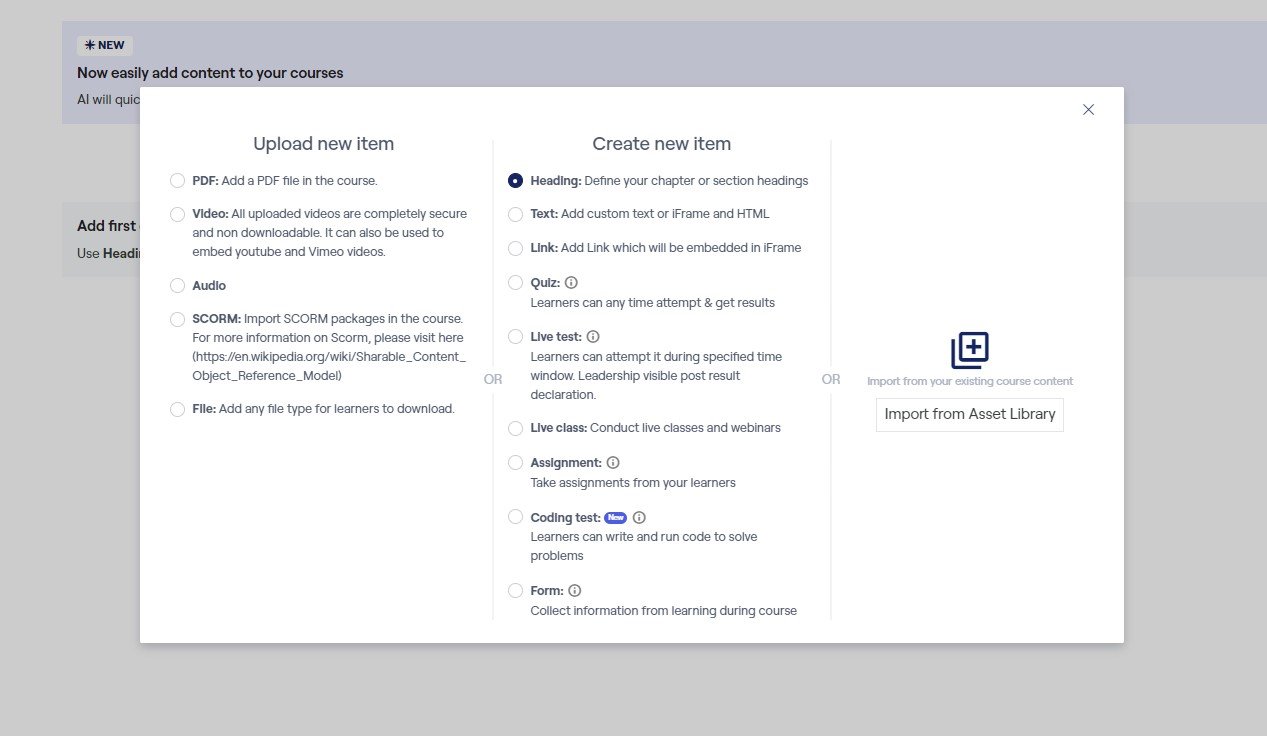The width and height of the screenshot is (1267, 736).
Task: Select the Form radio button
Action: tap(515, 591)
